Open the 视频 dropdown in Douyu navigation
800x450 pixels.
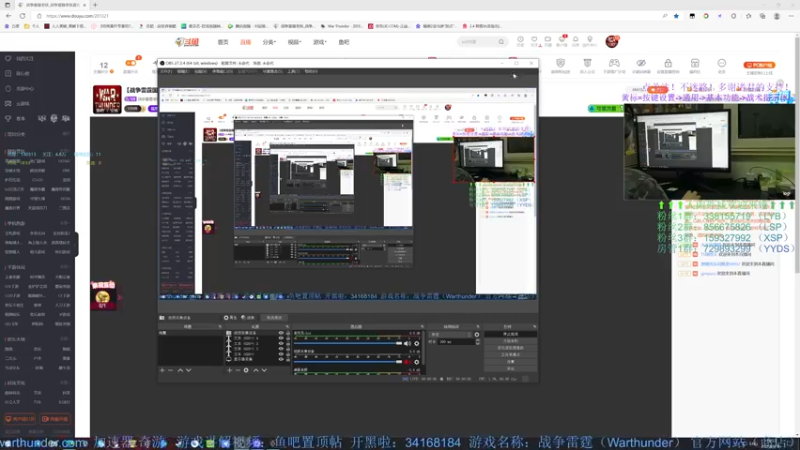click(294, 42)
